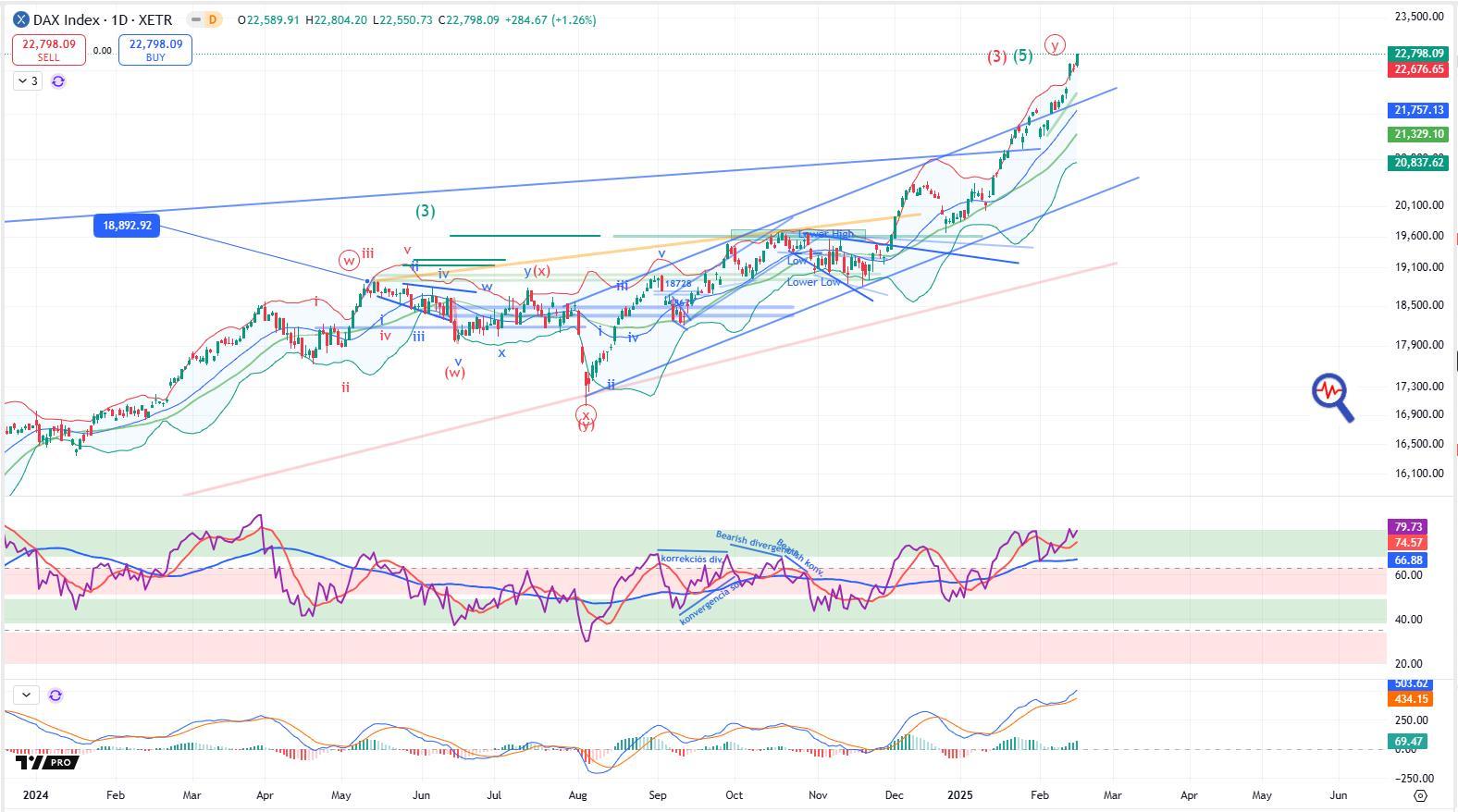This screenshot has height=812, width=1458.
Task: Click the Jun label at far right of time axis
Action: [1338, 795]
